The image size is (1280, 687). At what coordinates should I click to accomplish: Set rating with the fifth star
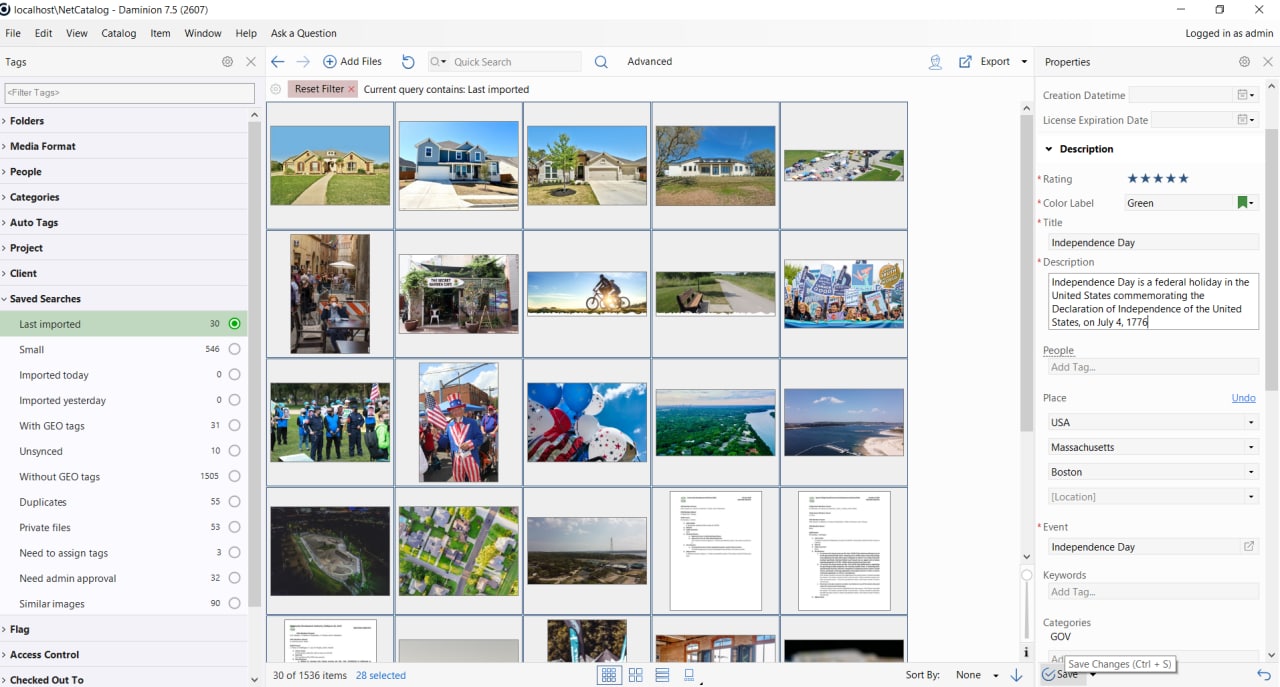pyautogui.click(x=1184, y=179)
